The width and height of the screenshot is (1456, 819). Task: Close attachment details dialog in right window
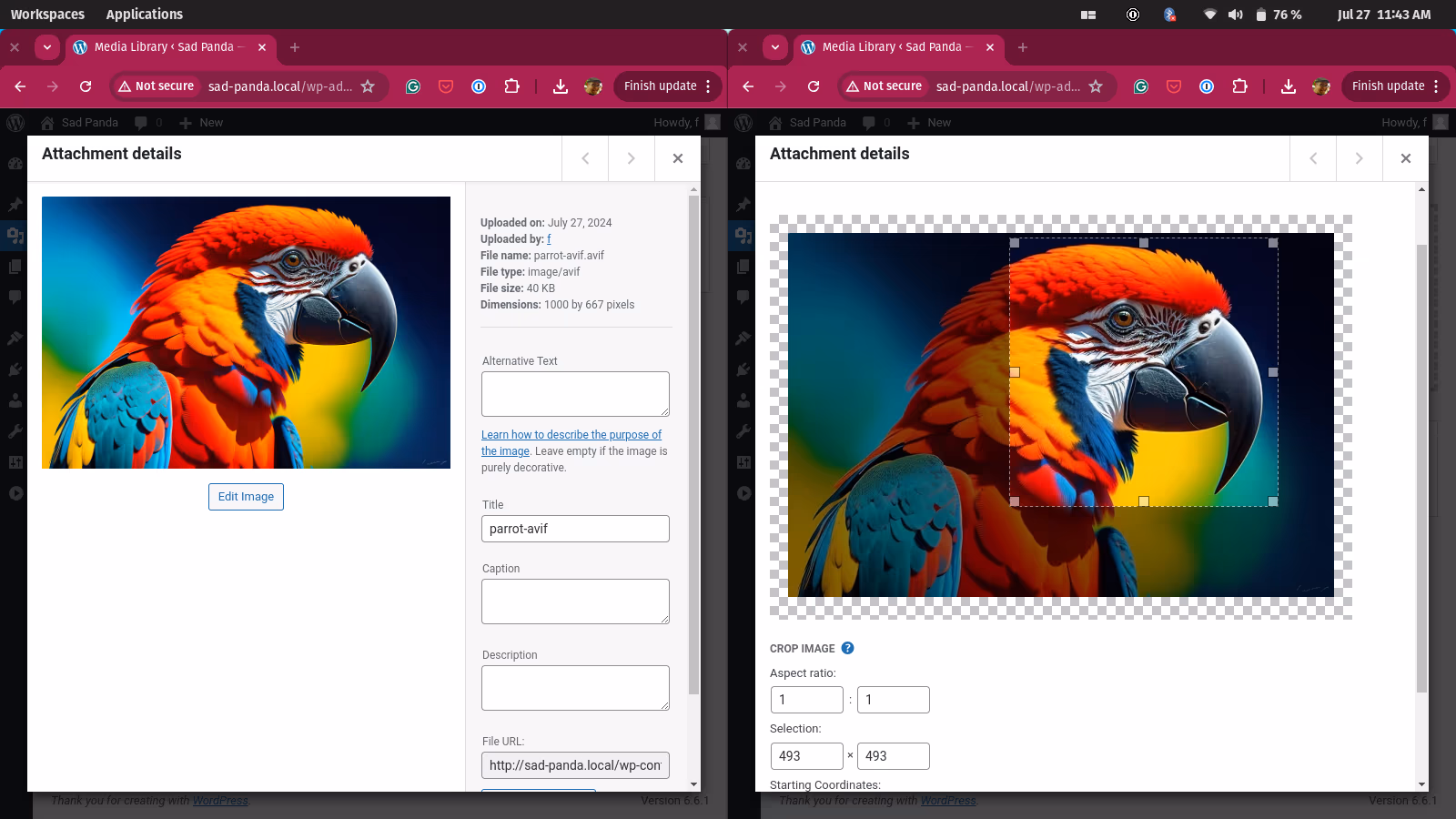(x=1405, y=158)
